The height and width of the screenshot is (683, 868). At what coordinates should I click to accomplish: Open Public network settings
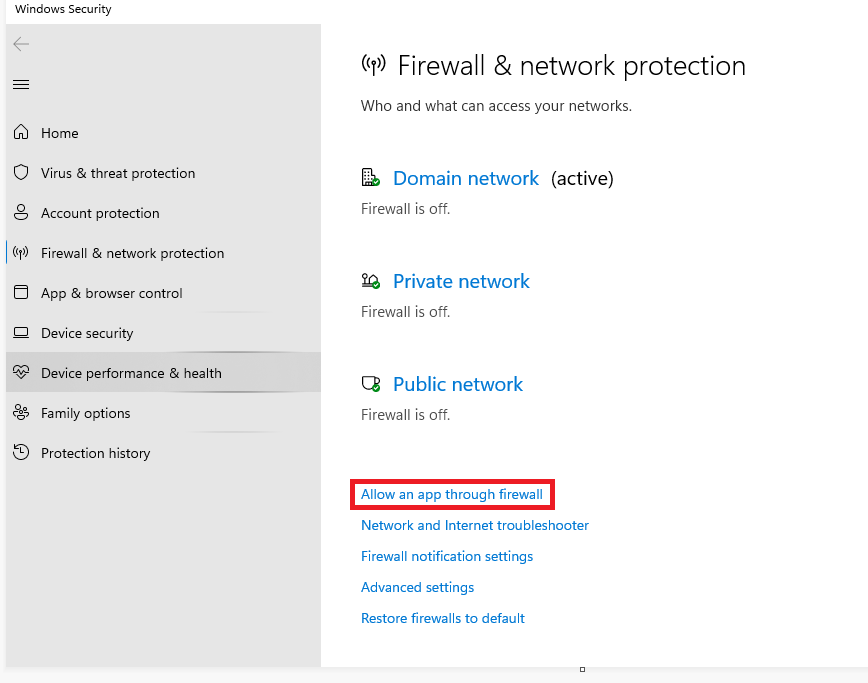tap(458, 384)
